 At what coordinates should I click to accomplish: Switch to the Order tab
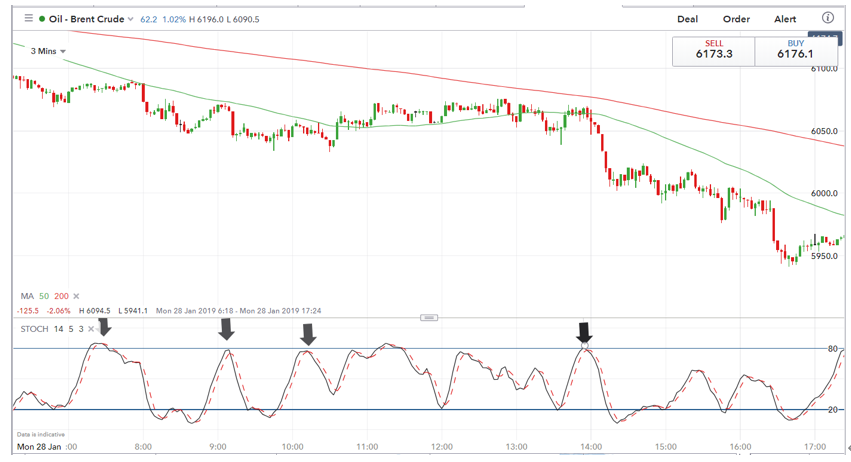click(x=736, y=19)
